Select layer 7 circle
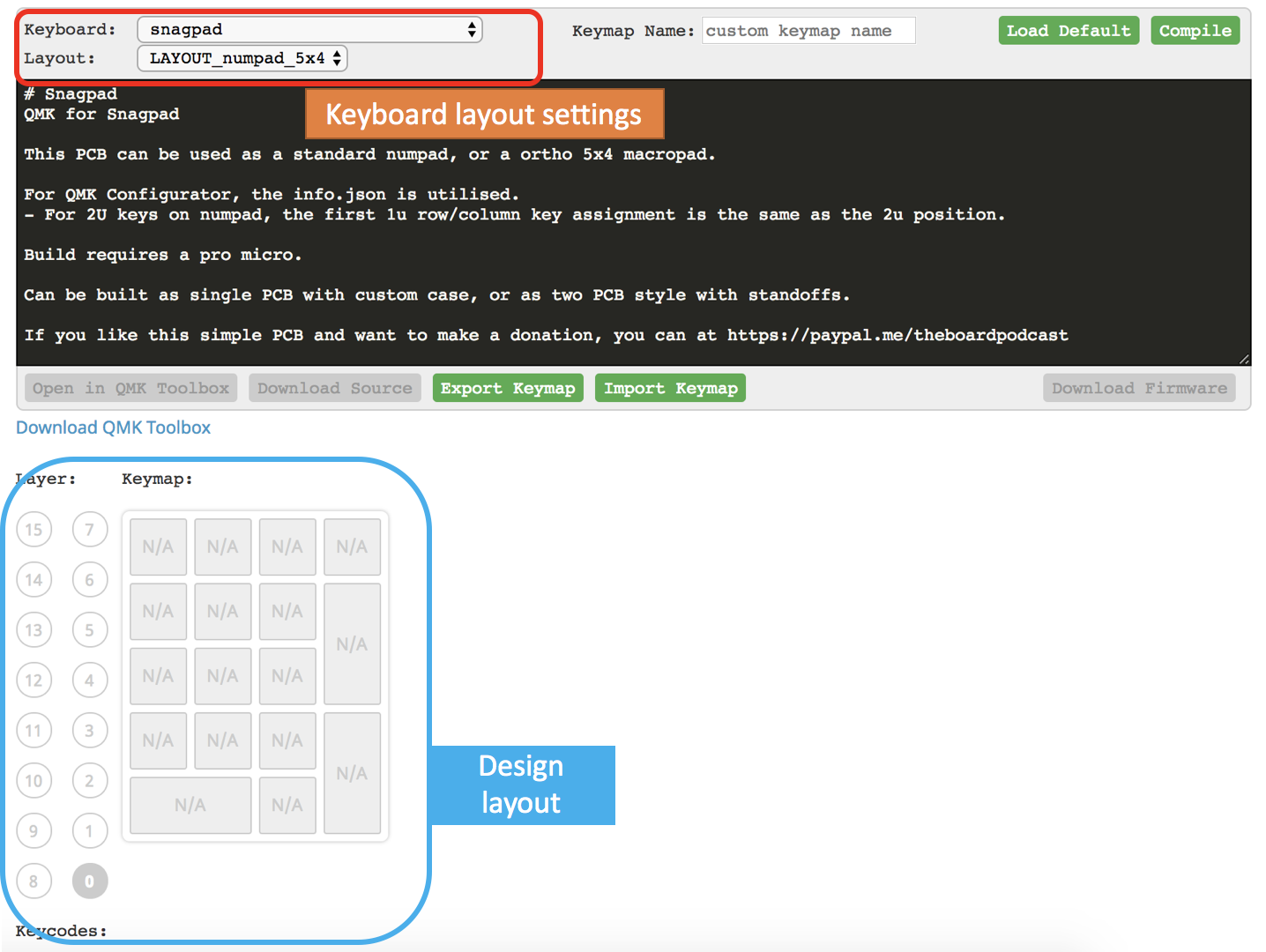The width and height of the screenshot is (1266, 952). point(89,530)
